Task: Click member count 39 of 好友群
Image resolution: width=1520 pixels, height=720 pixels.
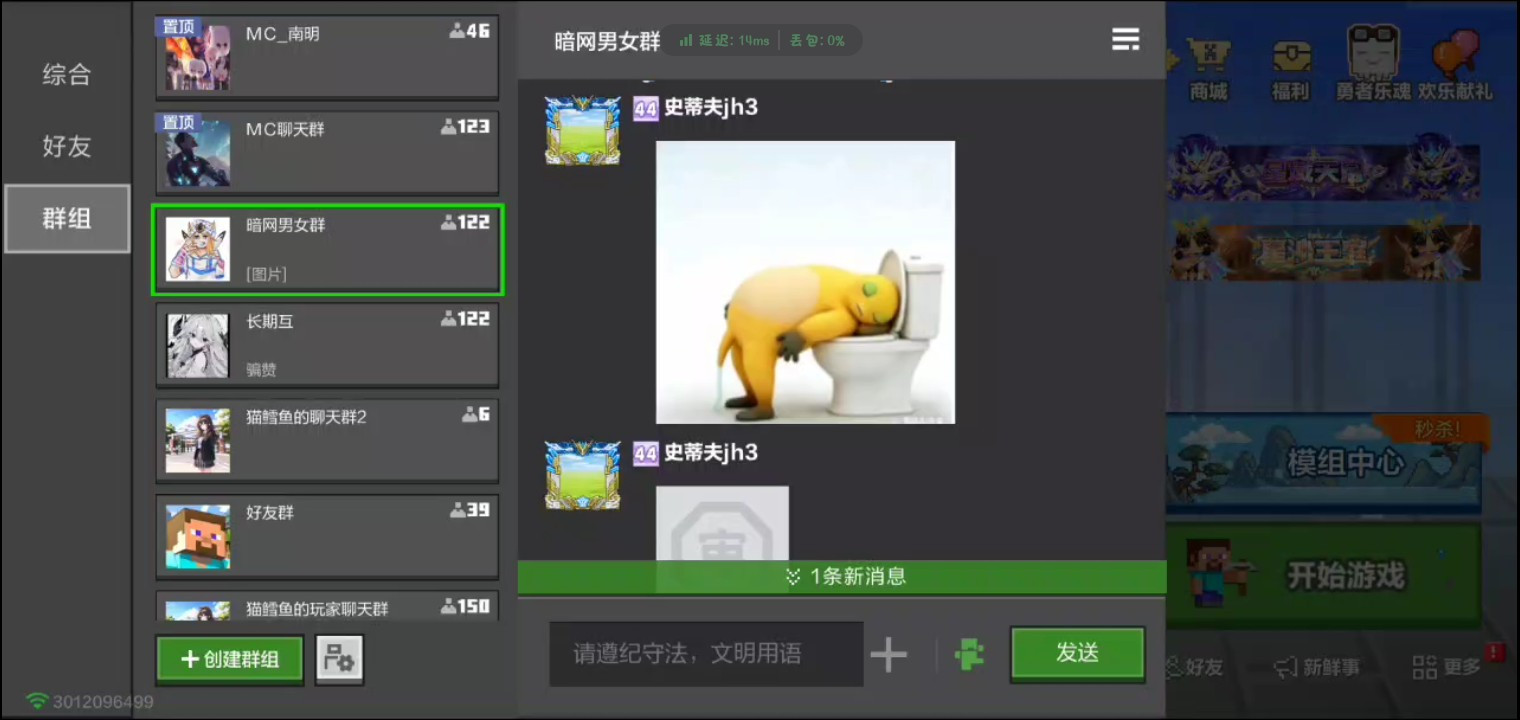Action: (470, 510)
